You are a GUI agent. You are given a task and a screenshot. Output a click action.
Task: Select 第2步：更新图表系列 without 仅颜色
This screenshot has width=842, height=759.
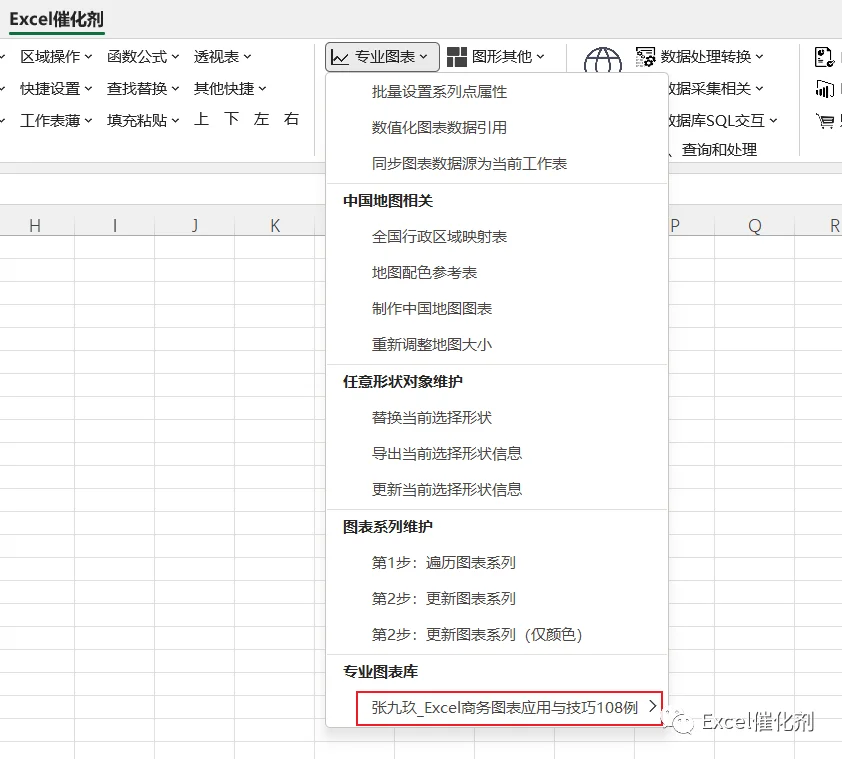[497, 599]
